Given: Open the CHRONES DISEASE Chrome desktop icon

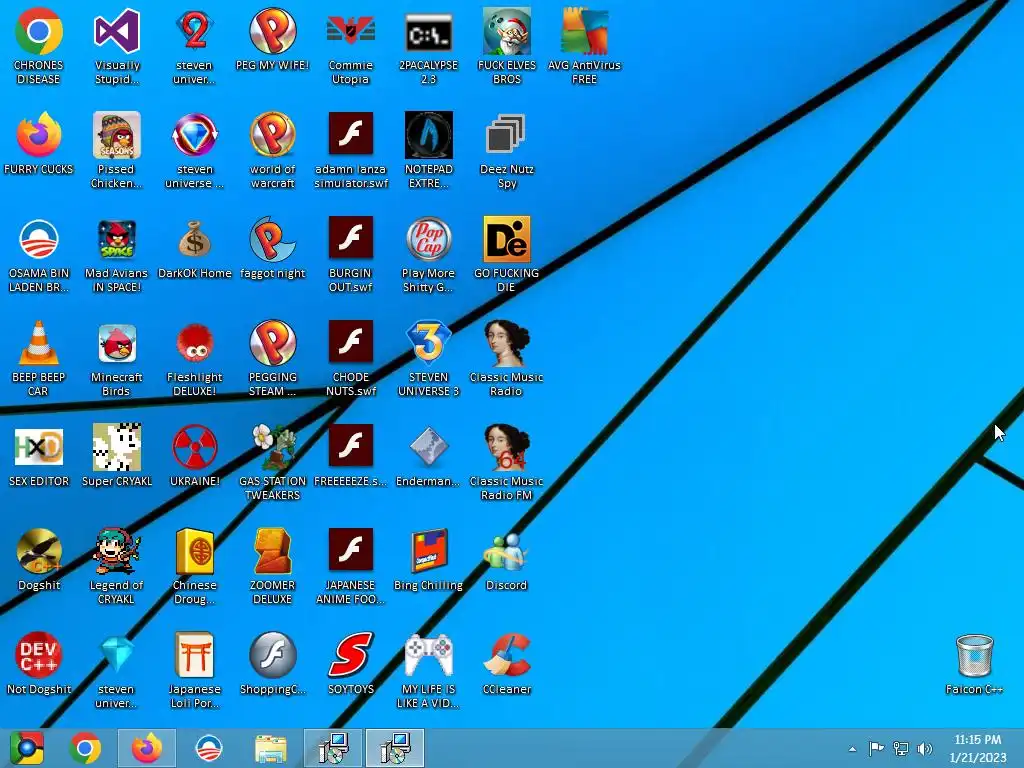Looking at the screenshot, I should (39, 31).
